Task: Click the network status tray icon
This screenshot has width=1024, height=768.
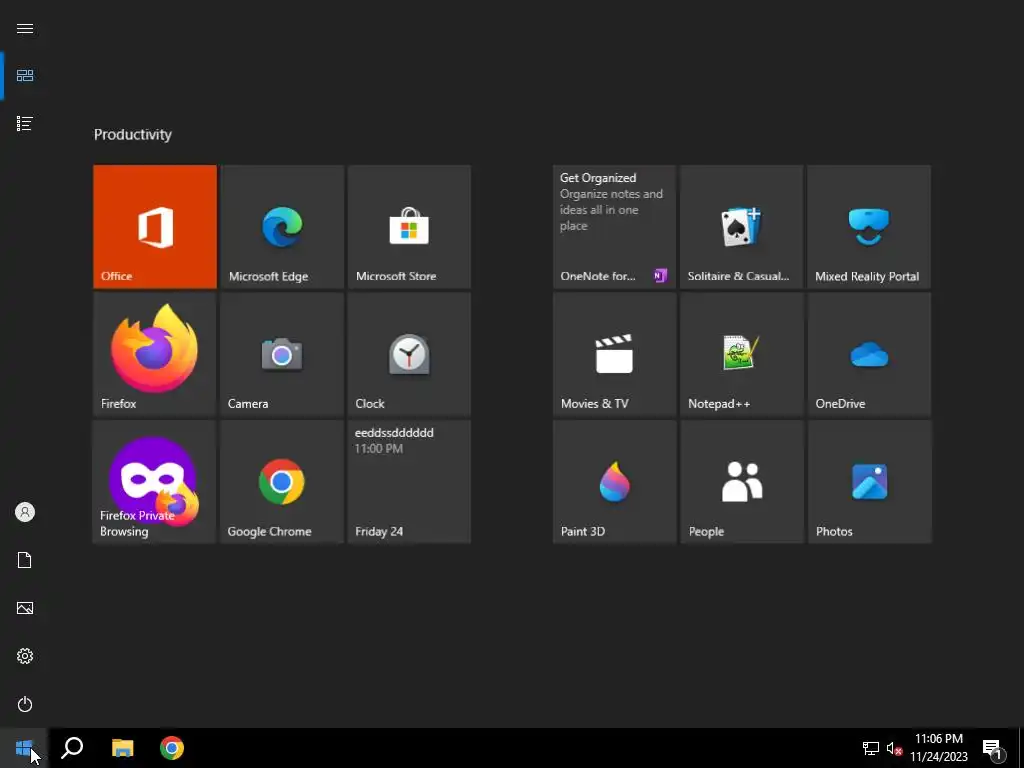Action: click(871, 748)
